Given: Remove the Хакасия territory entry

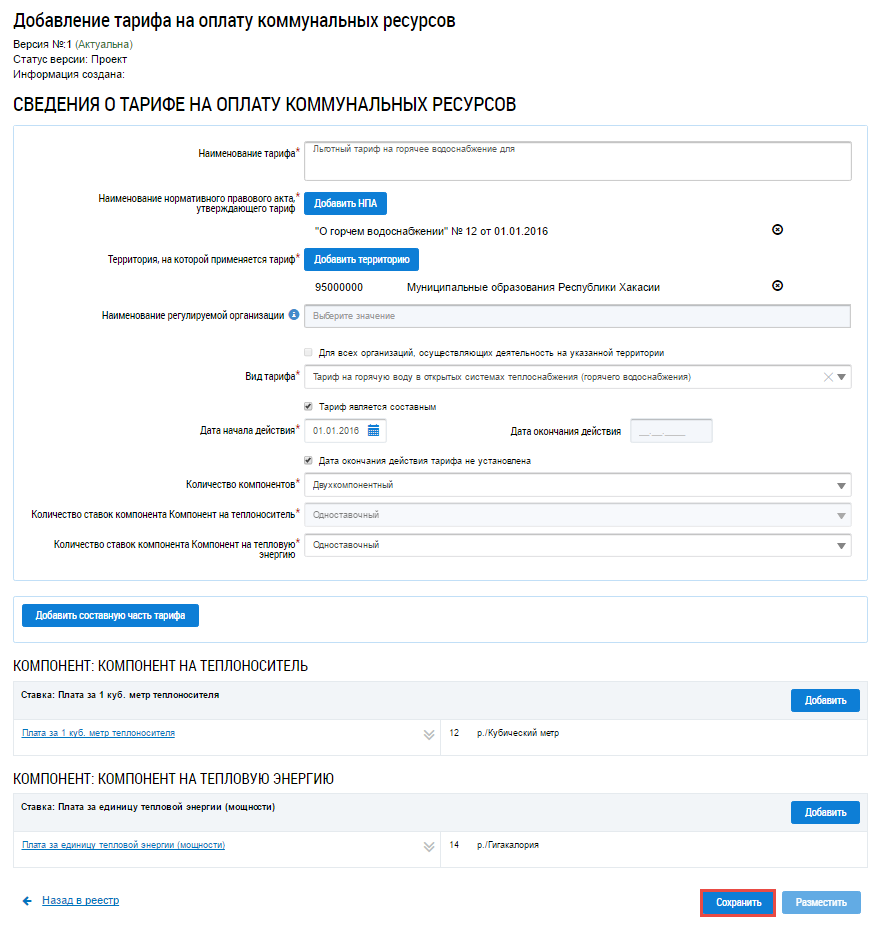Looking at the screenshot, I should (x=777, y=286).
